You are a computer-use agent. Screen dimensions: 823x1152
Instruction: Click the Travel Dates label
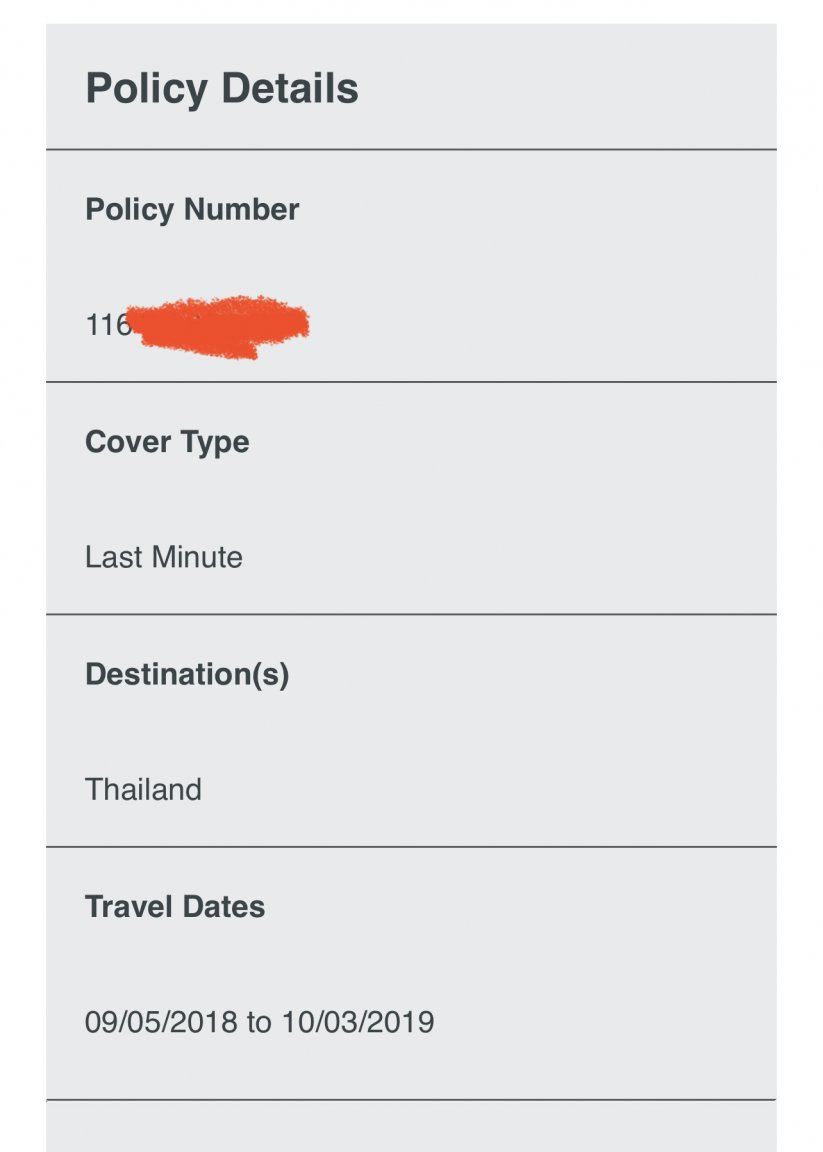coord(175,907)
